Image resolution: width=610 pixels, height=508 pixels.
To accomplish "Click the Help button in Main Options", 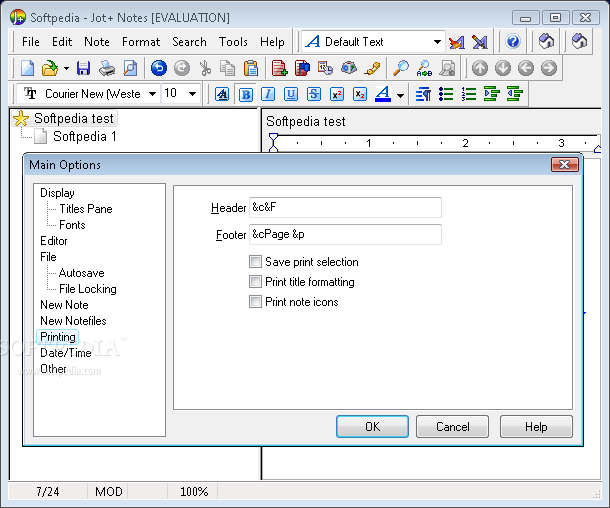I will coord(536,426).
